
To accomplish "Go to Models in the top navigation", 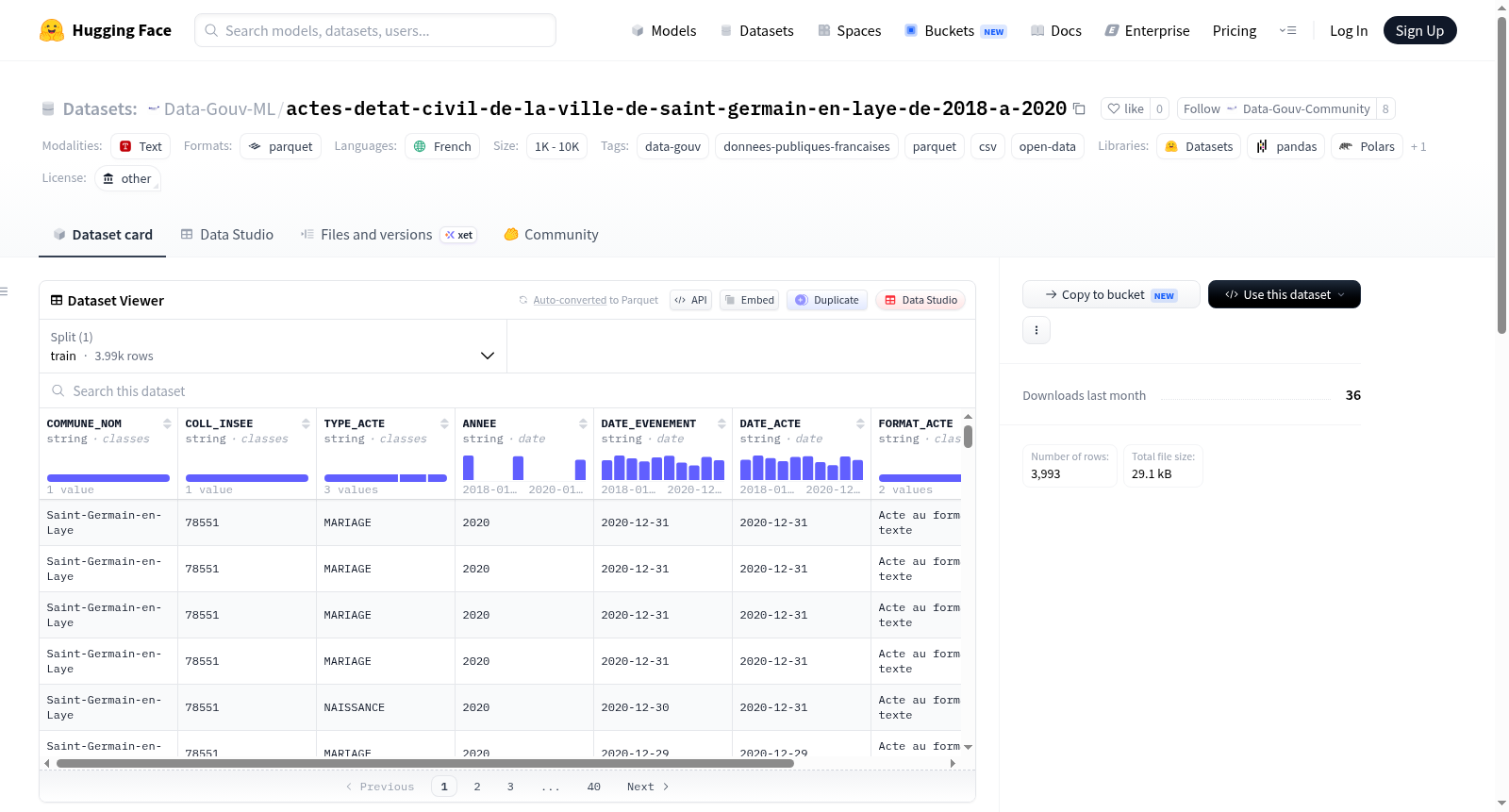I will pos(664,31).
